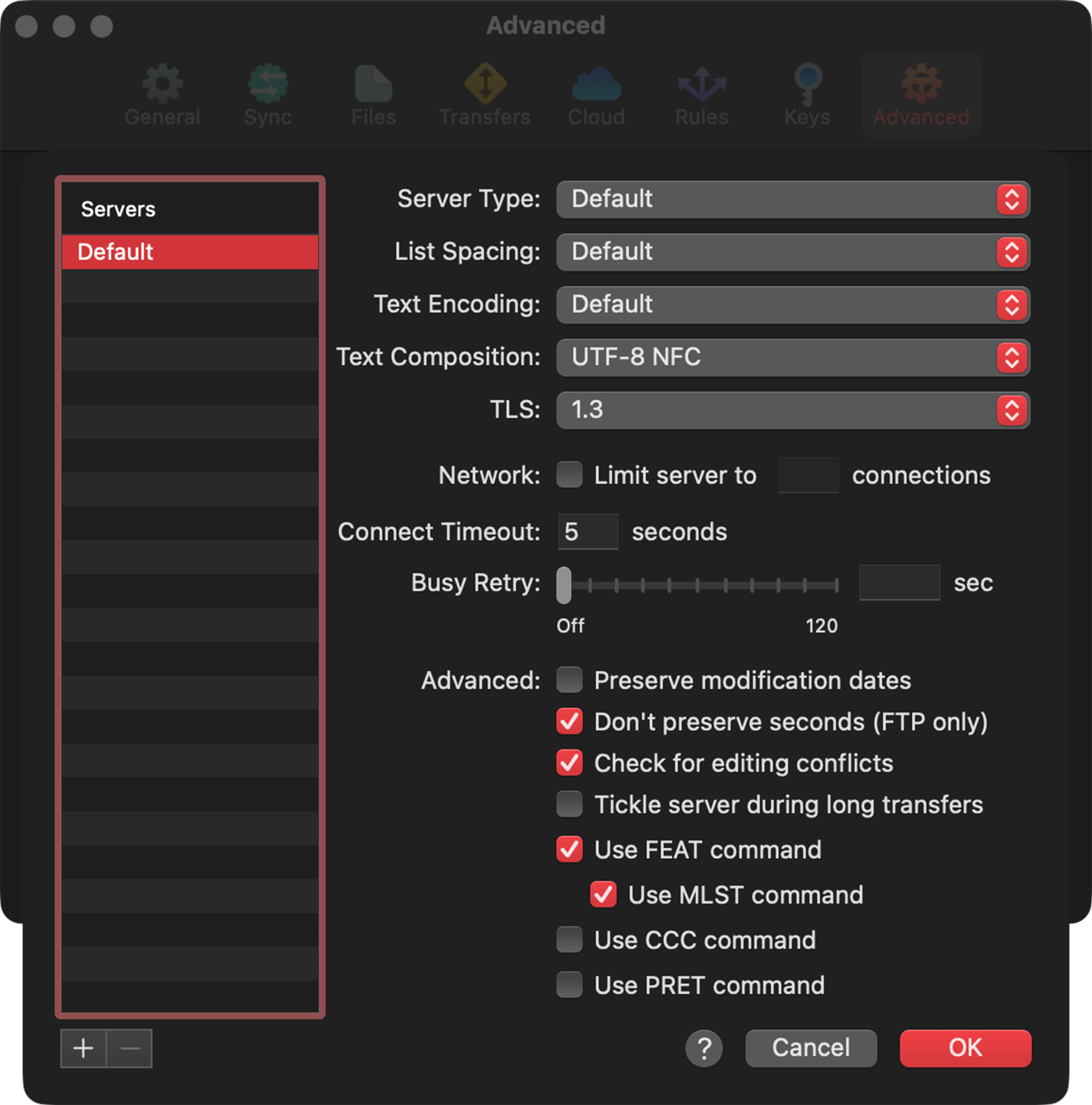This screenshot has height=1105, width=1092.
Task: Enable Preserve modification dates
Action: tap(569, 680)
